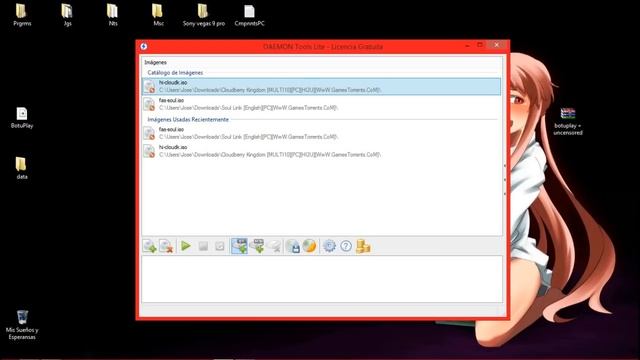Click the Remove Item icon with red X
This screenshot has height=360, width=640.
click(x=166, y=246)
